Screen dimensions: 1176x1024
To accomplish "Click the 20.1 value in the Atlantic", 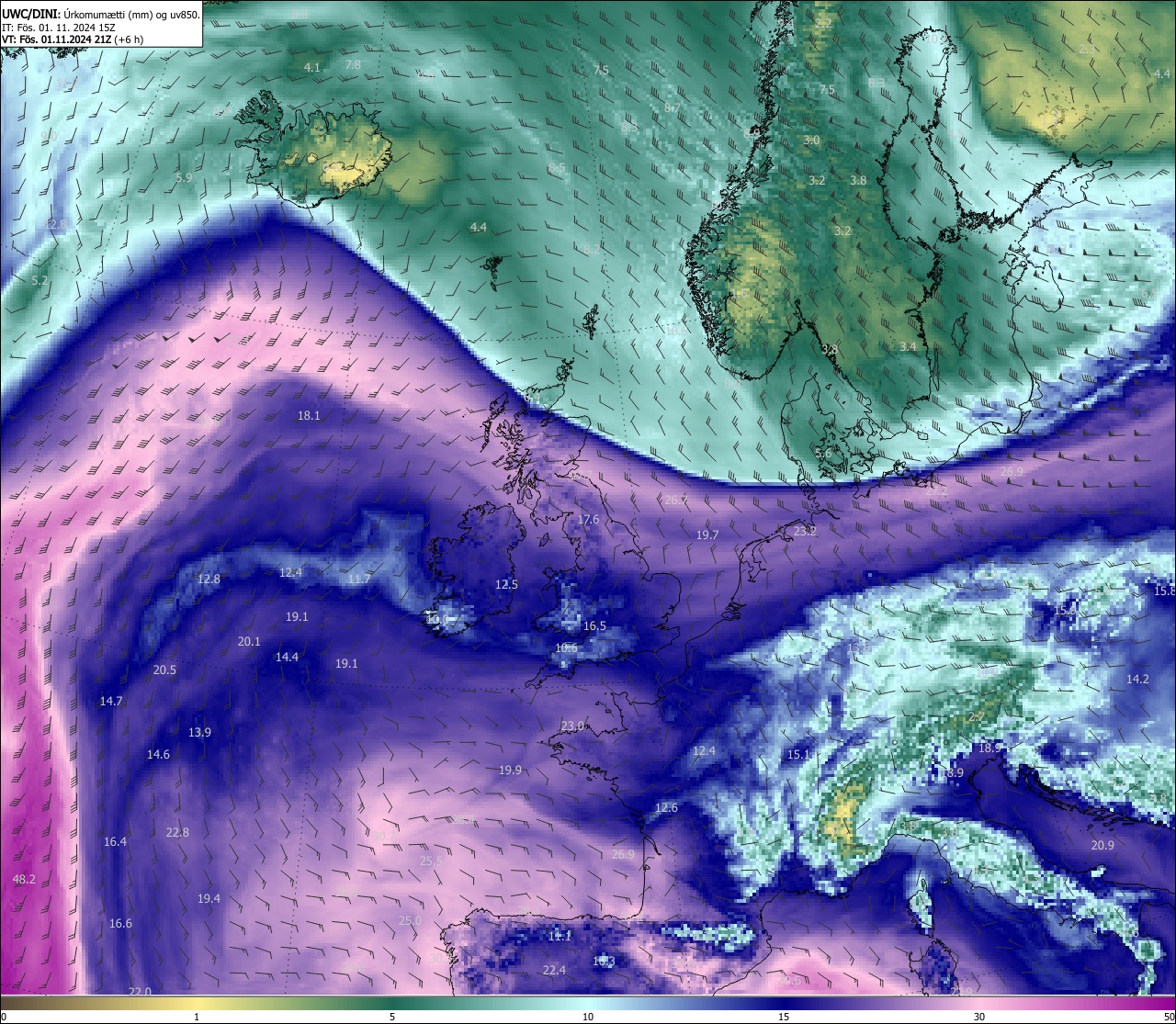I will 249,642.
